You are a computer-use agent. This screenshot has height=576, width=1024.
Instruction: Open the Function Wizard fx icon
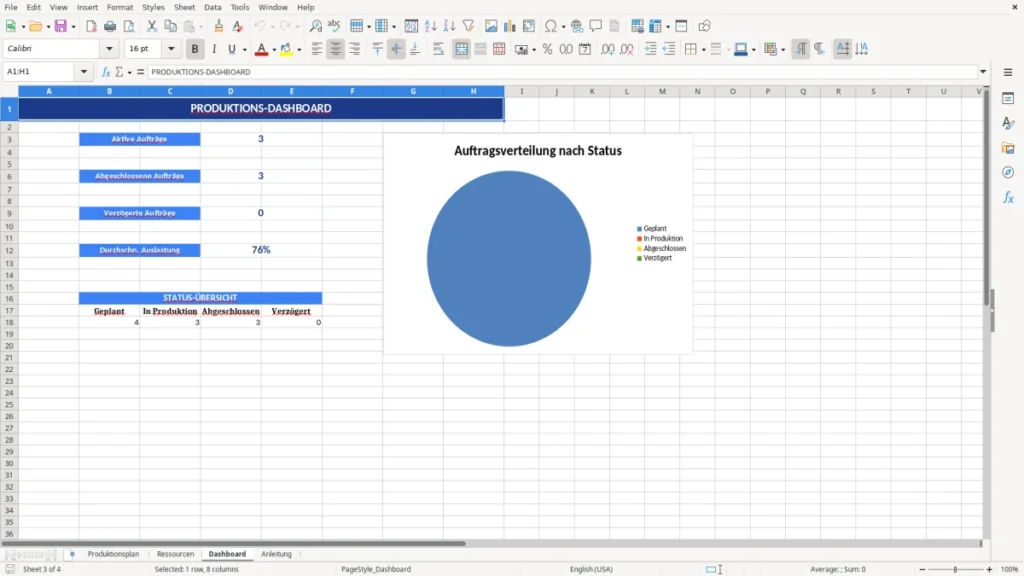(x=106, y=72)
